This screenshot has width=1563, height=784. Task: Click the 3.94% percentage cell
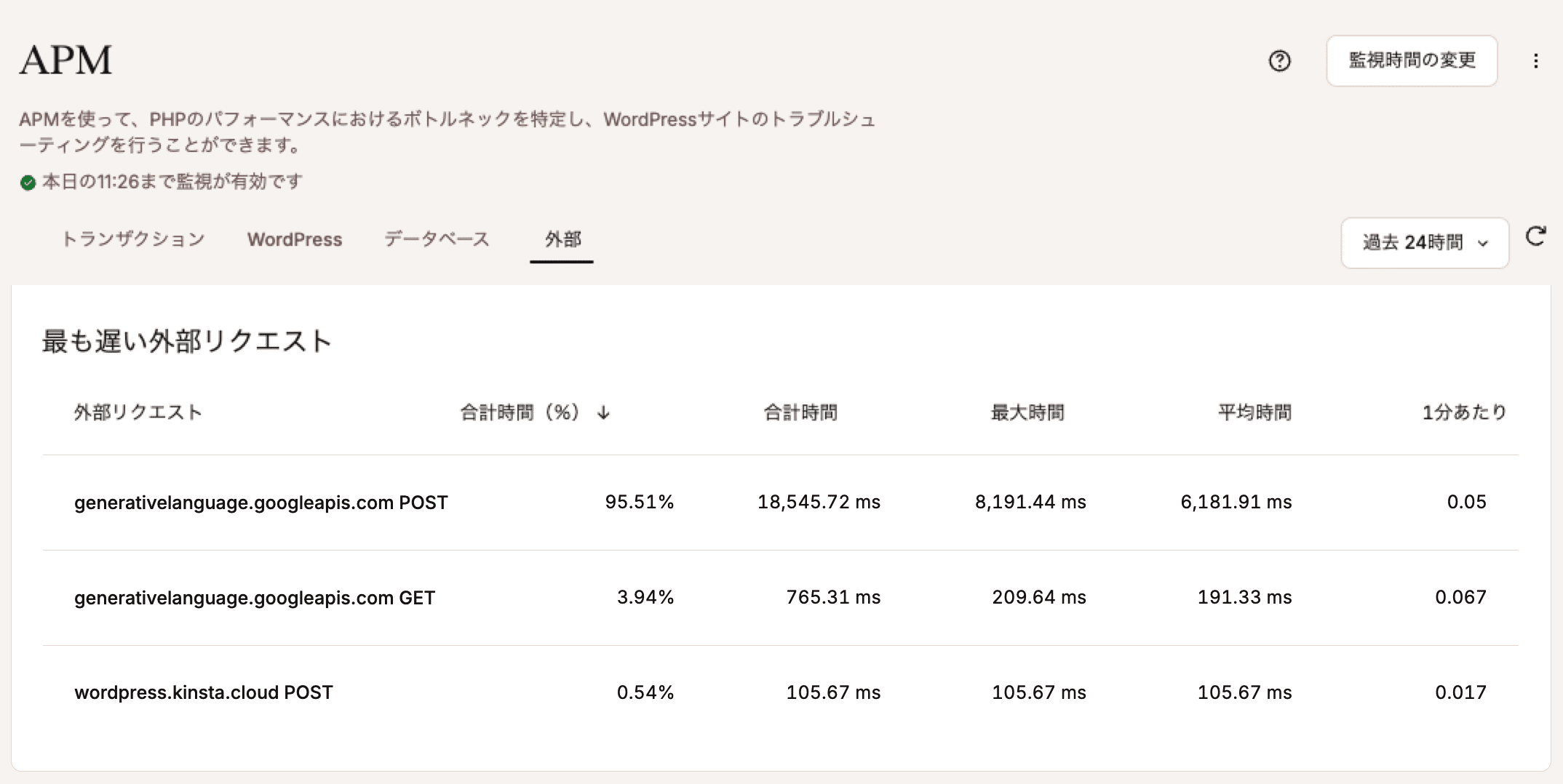[645, 597]
